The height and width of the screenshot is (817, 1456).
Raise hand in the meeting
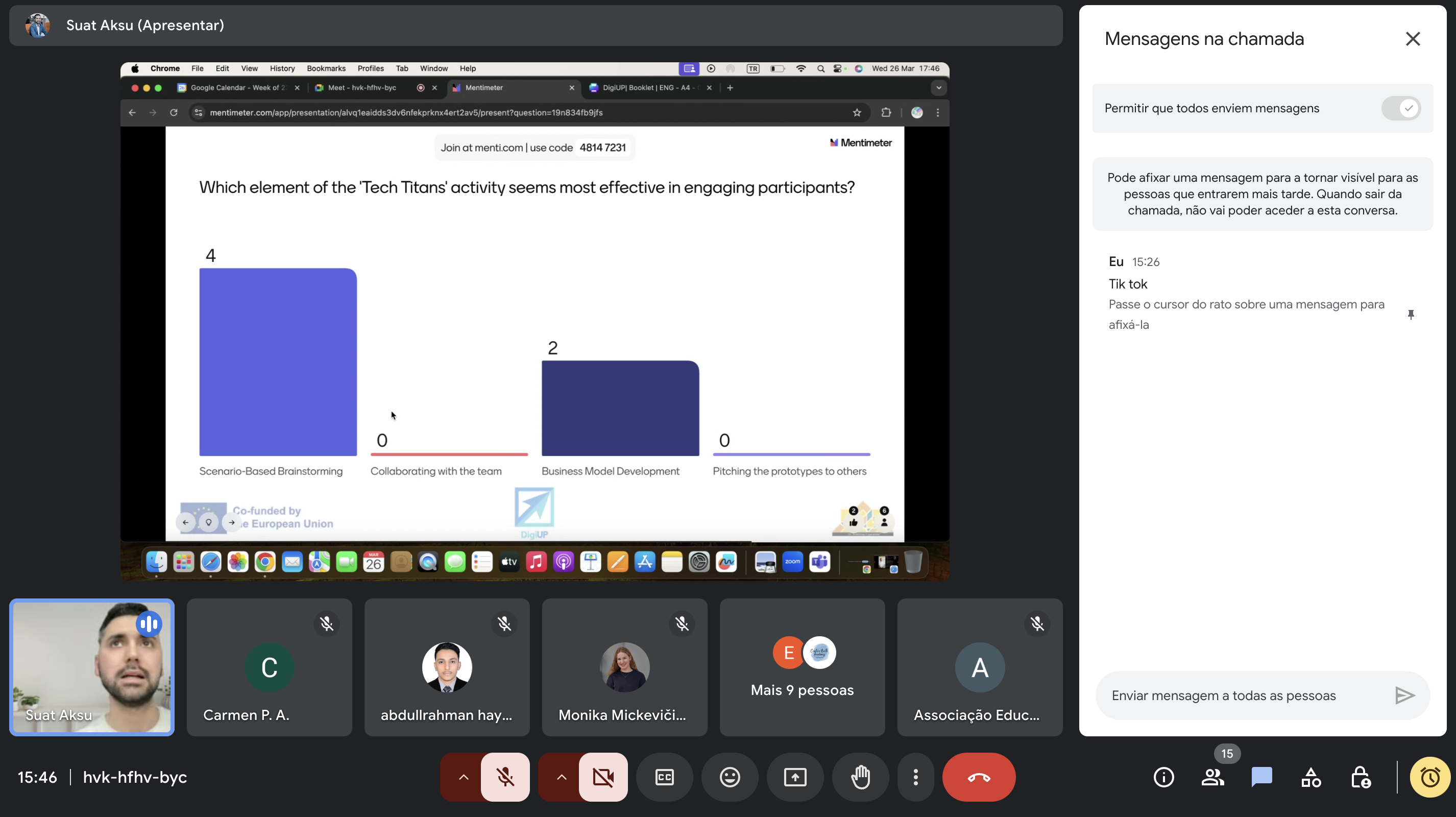(860, 777)
